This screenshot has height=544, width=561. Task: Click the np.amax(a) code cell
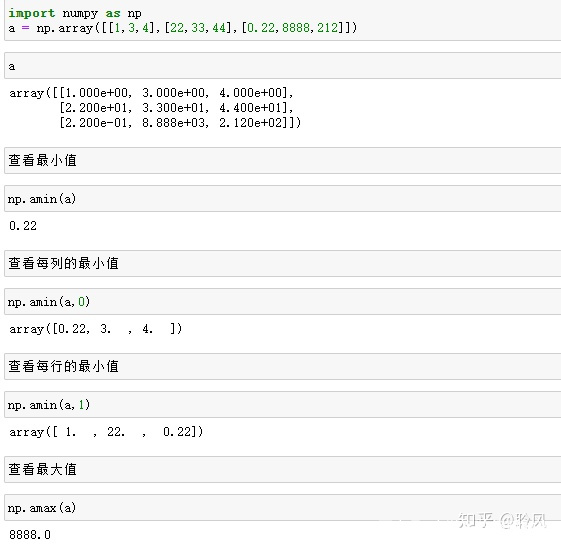click(x=283, y=507)
